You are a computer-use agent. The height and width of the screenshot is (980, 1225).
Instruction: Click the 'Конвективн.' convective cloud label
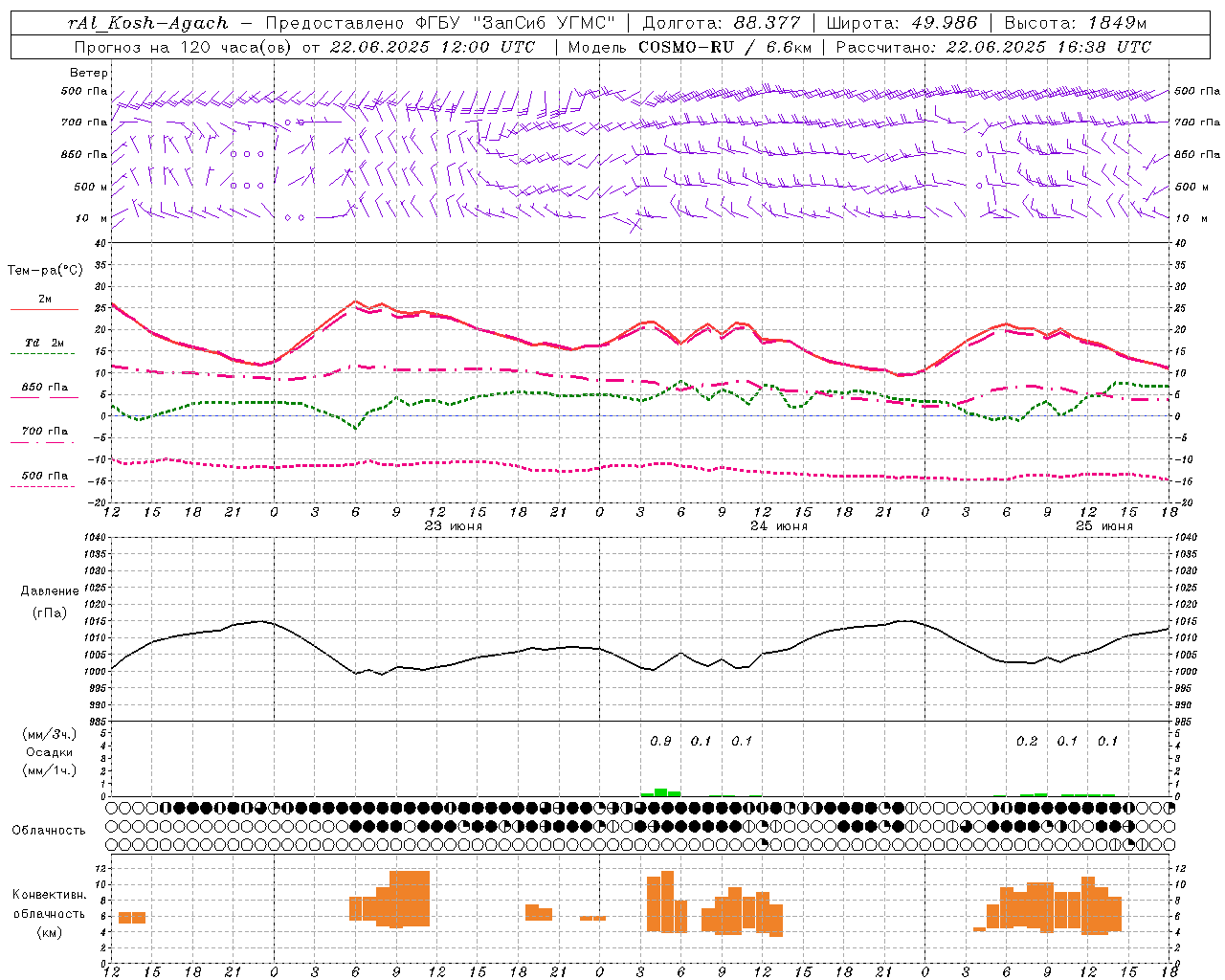pos(49,895)
